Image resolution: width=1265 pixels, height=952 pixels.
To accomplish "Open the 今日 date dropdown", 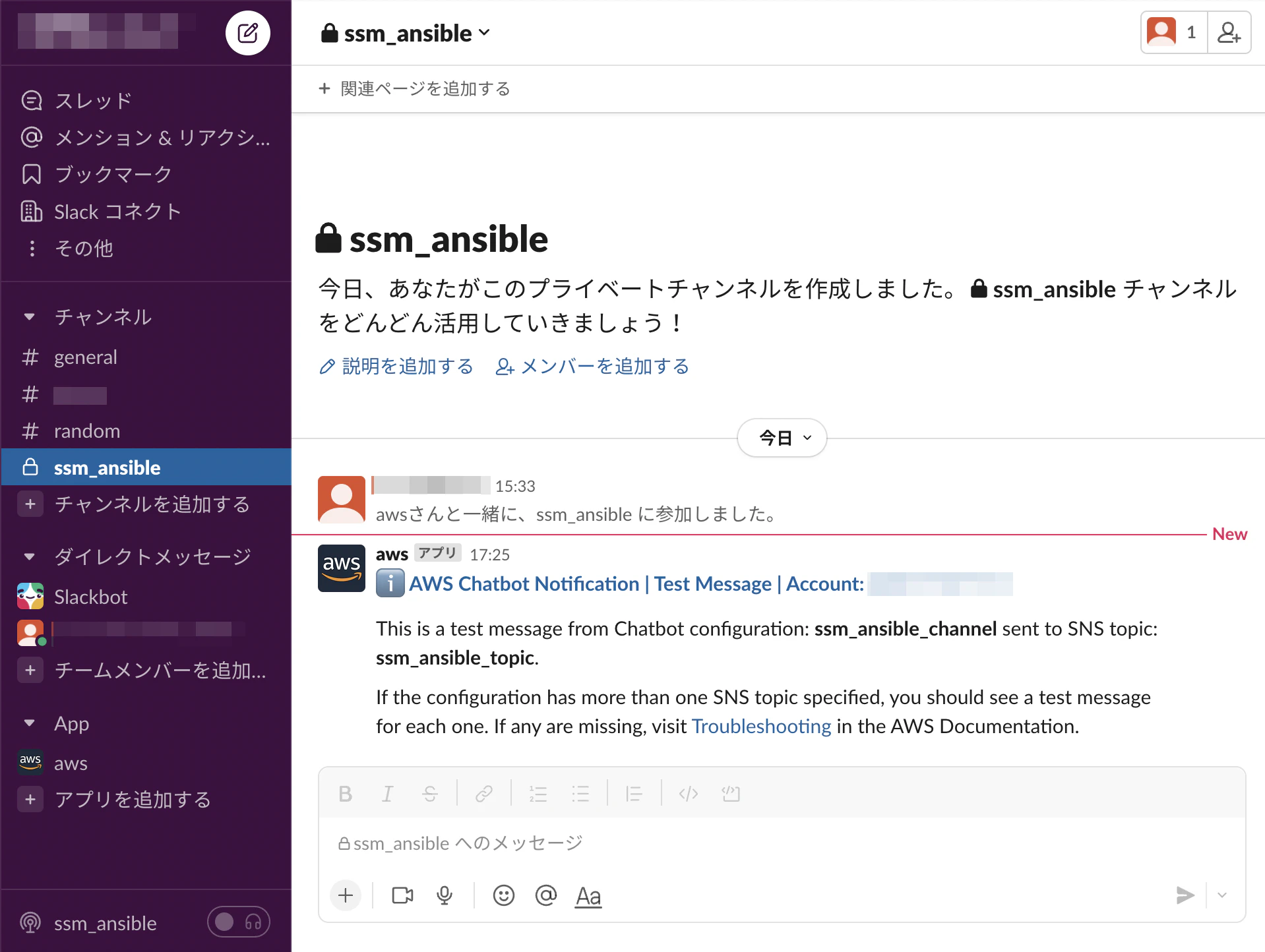I will click(782, 438).
